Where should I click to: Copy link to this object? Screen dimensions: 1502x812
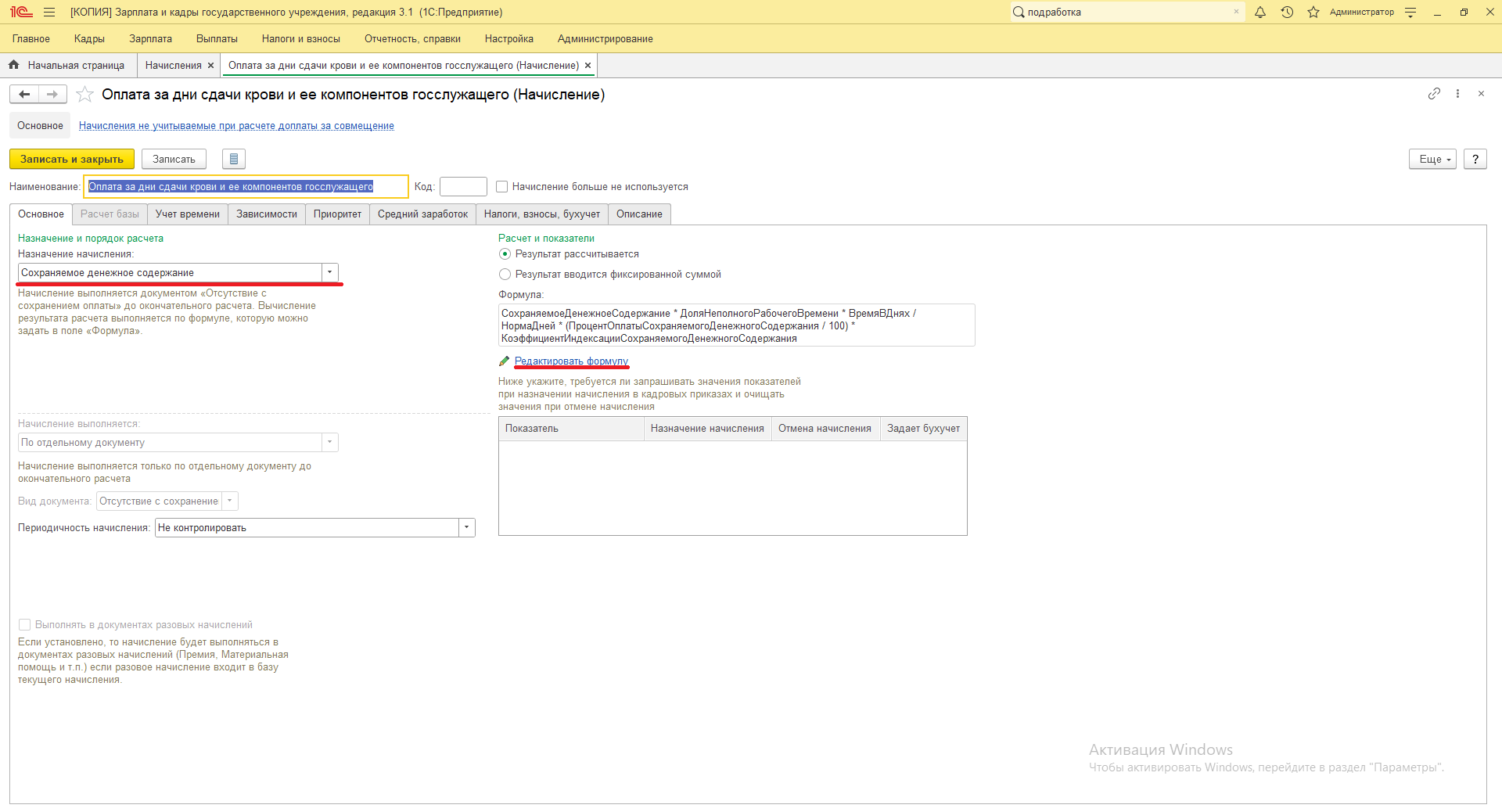coord(1434,94)
